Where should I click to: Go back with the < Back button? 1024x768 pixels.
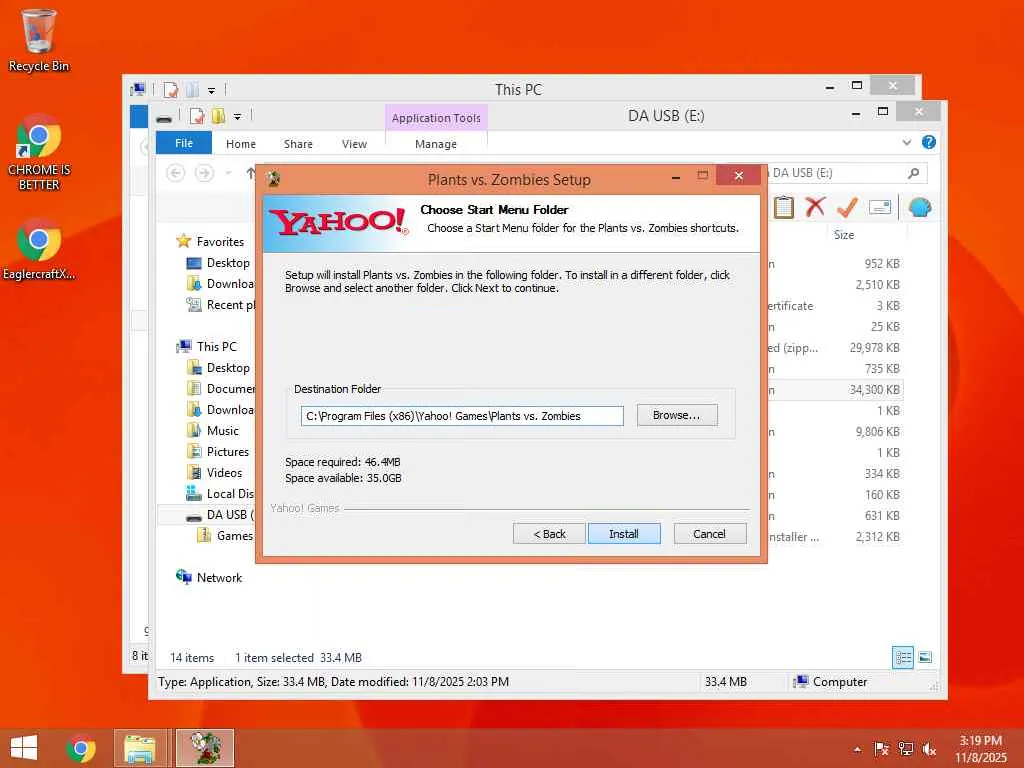(x=549, y=534)
